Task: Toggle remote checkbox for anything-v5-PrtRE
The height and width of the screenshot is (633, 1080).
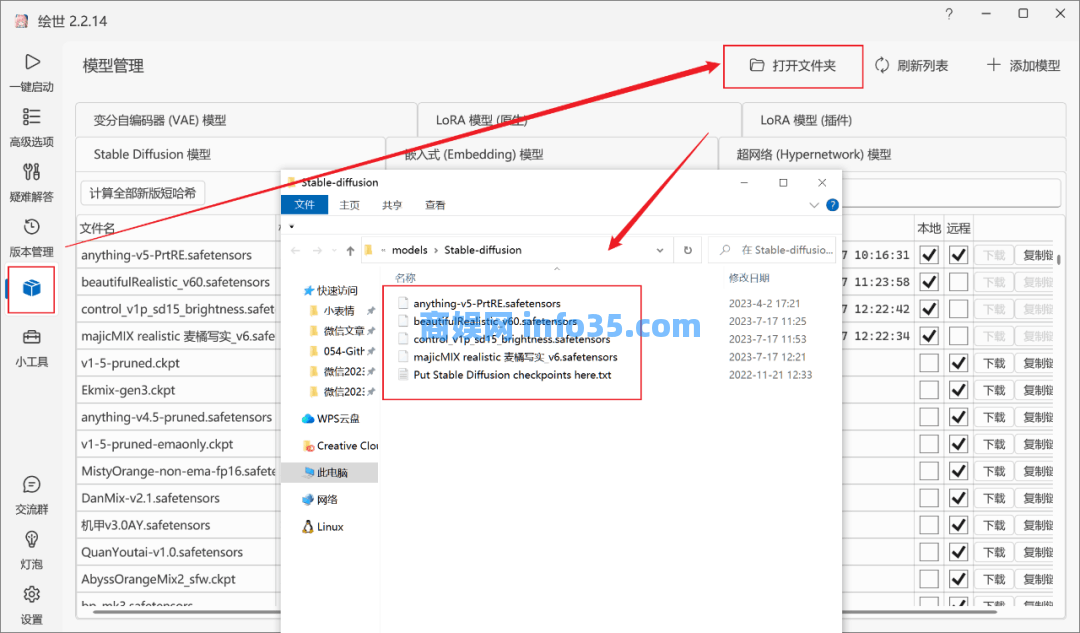Action: 958,255
